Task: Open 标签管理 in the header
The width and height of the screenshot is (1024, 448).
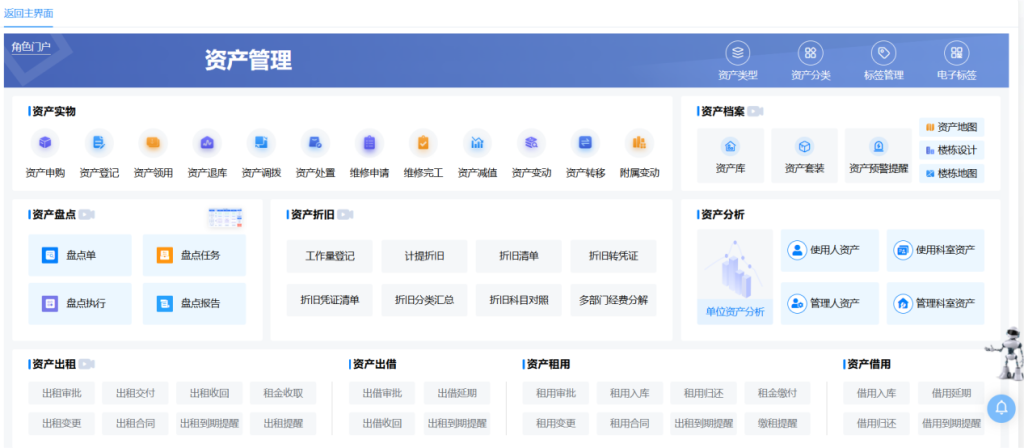Action: click(883, 53)
